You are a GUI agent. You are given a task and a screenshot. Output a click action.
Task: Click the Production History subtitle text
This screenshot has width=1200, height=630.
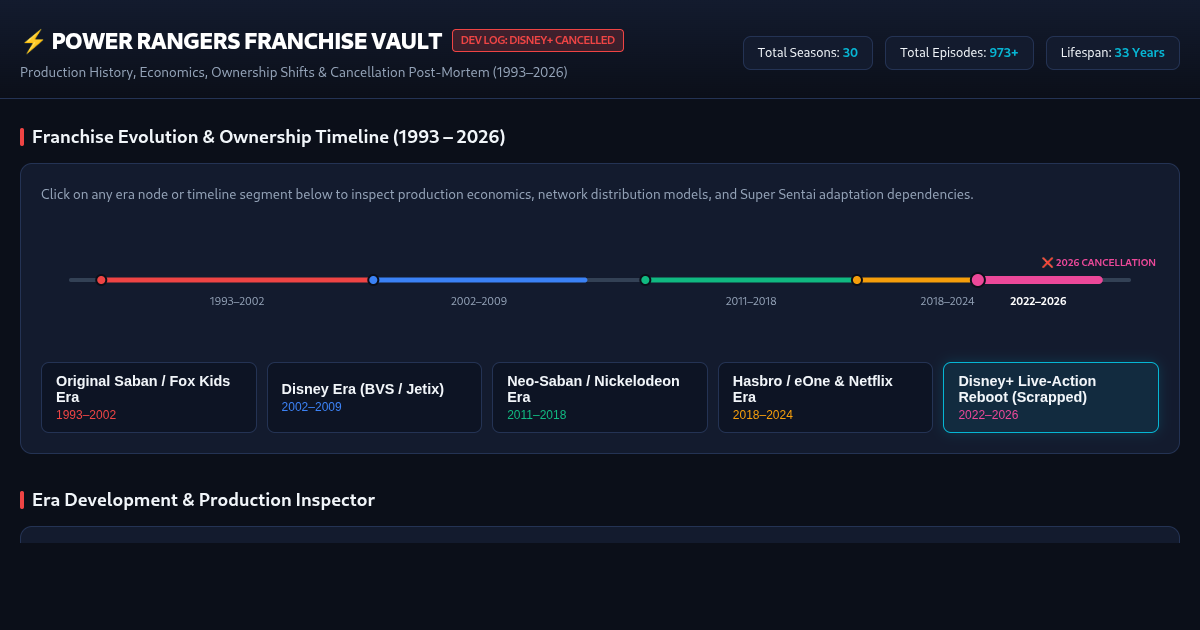point(294,72)
